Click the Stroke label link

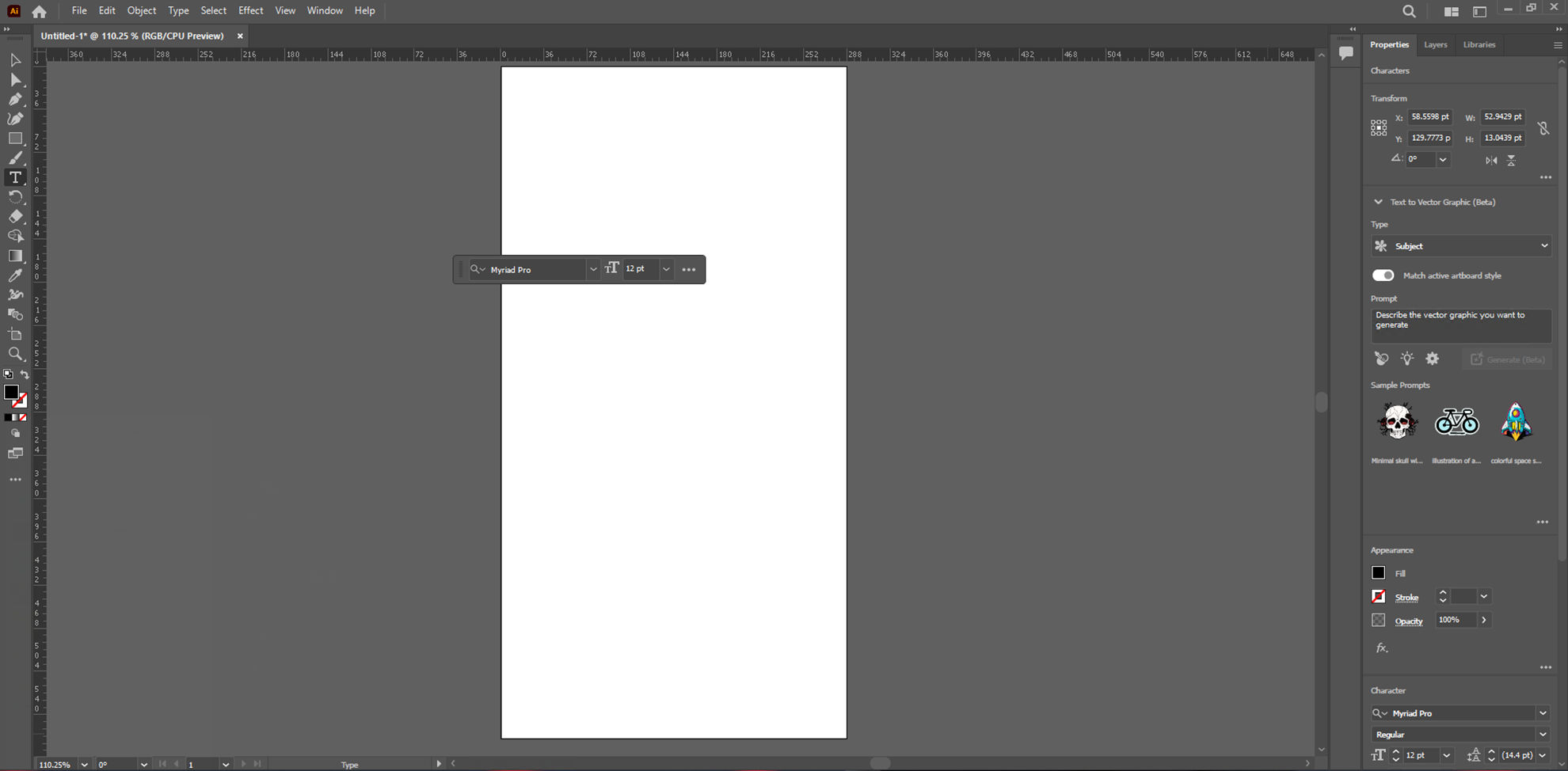click(x=1406, y=598)
